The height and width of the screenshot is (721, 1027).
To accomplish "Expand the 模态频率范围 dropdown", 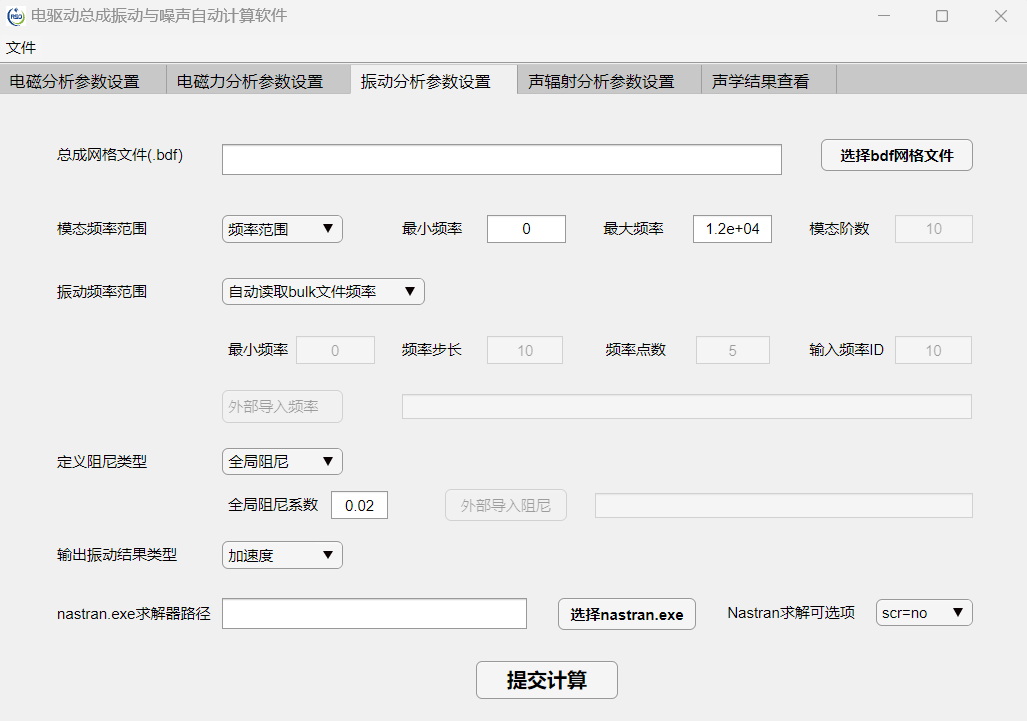I will click(282, 229).
